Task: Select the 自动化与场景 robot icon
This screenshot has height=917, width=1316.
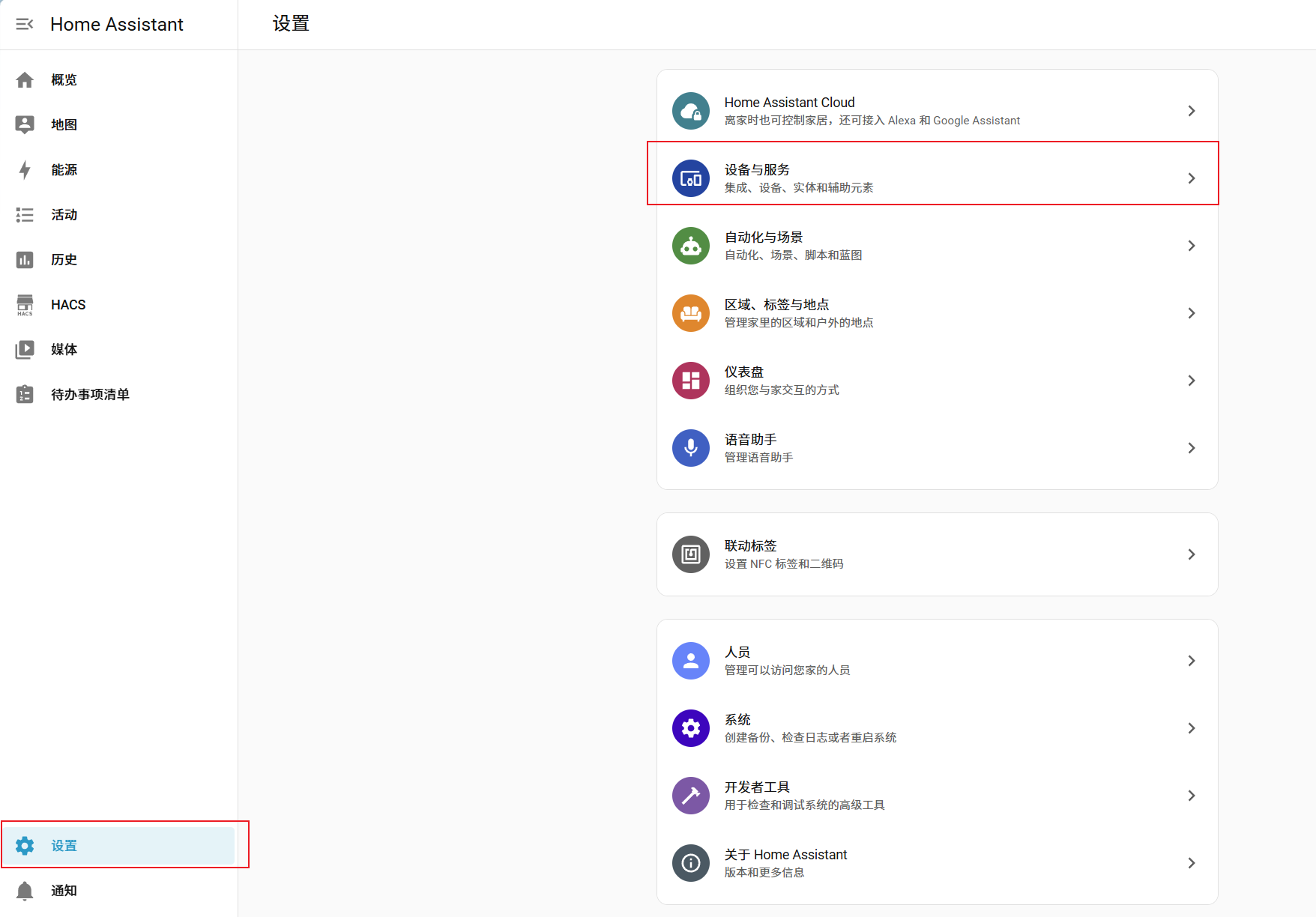Action: click(690, 246)
